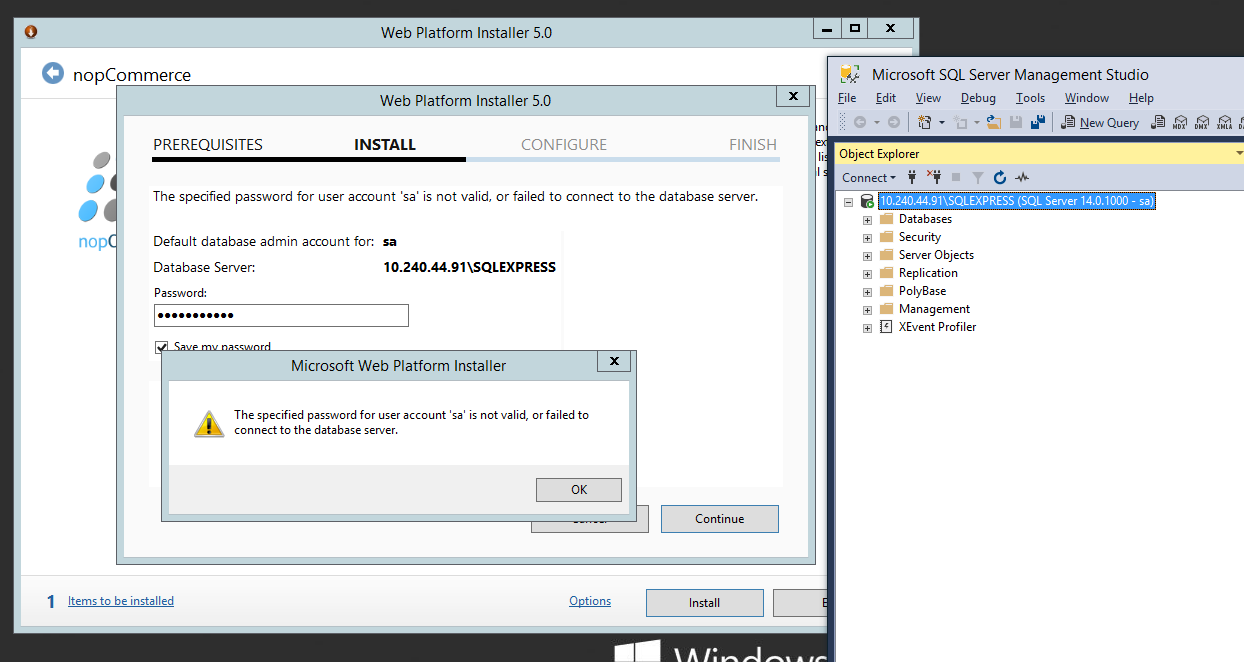Go back using nopCommerce back arrow
1244x662 pixels.
pyautogui.click(x=52, y=73)
